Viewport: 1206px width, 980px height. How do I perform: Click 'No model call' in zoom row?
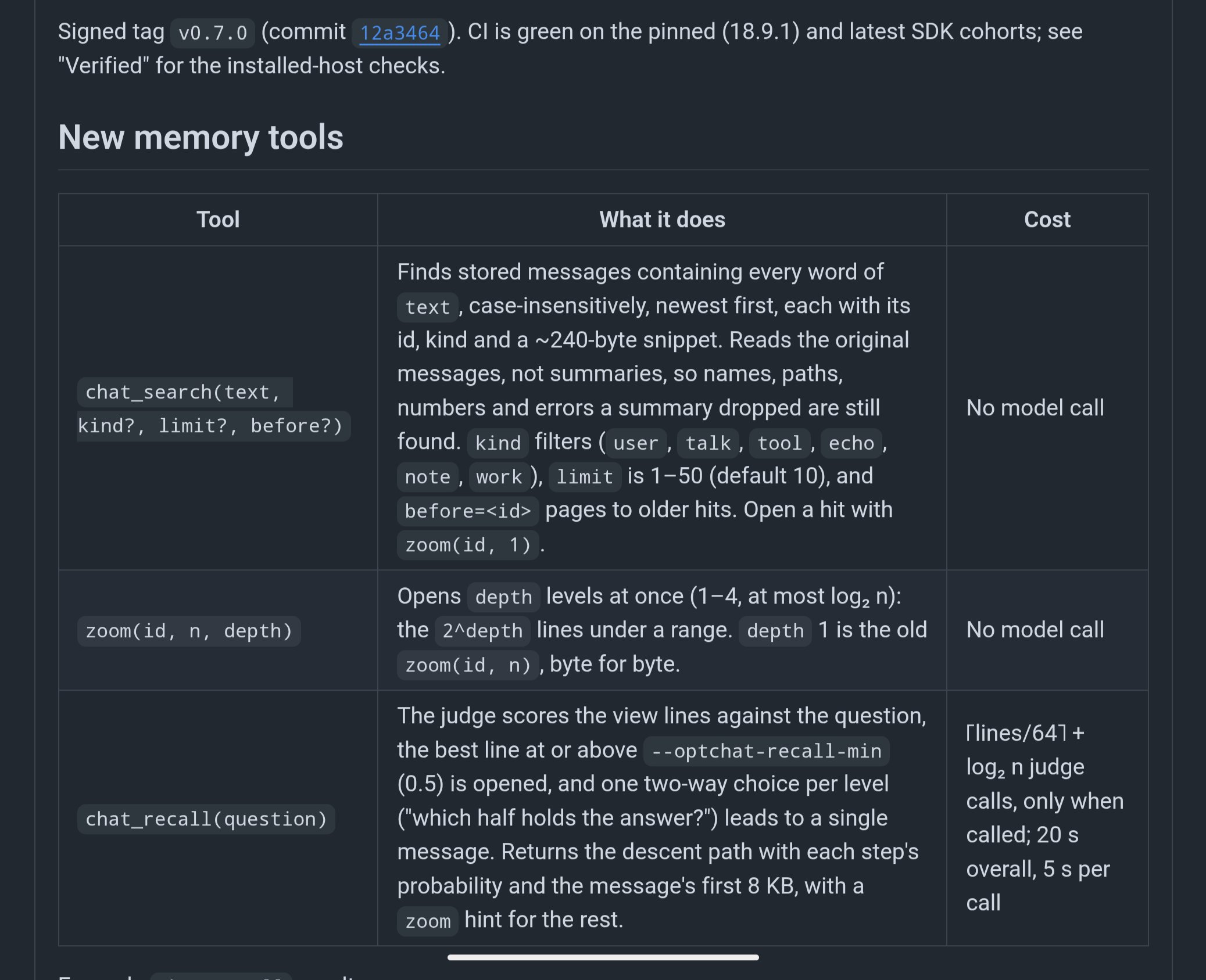point(1035,630)
